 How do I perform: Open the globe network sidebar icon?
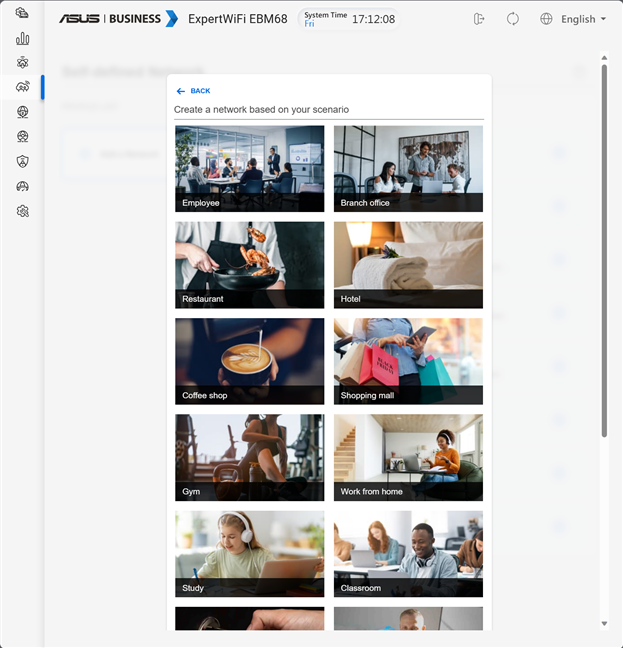pos(22,112)
